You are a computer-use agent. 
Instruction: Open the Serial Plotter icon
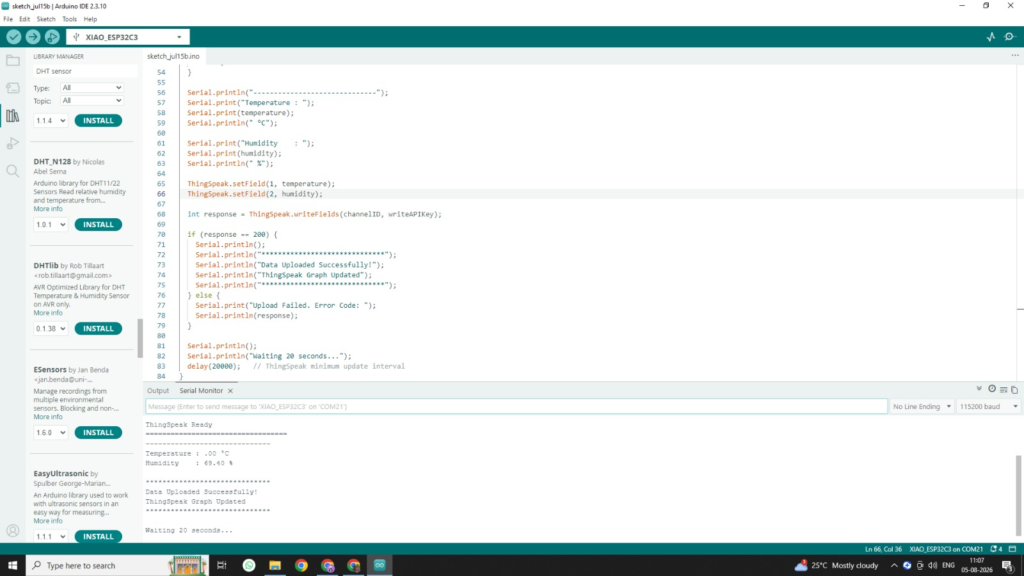click(x=991, y=37)
